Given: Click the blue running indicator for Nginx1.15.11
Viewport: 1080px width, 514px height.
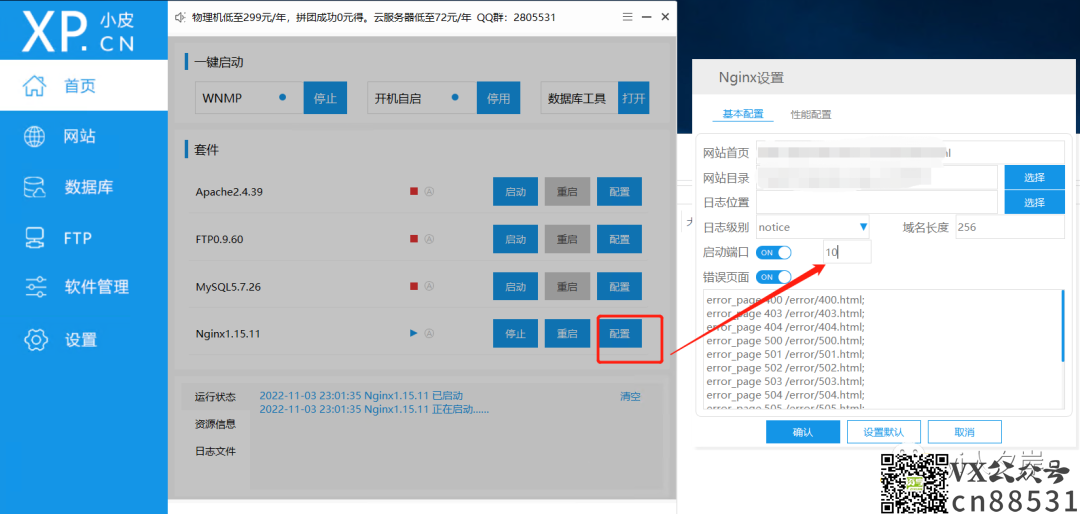Looking at the screenshot, I should [414, 333].
